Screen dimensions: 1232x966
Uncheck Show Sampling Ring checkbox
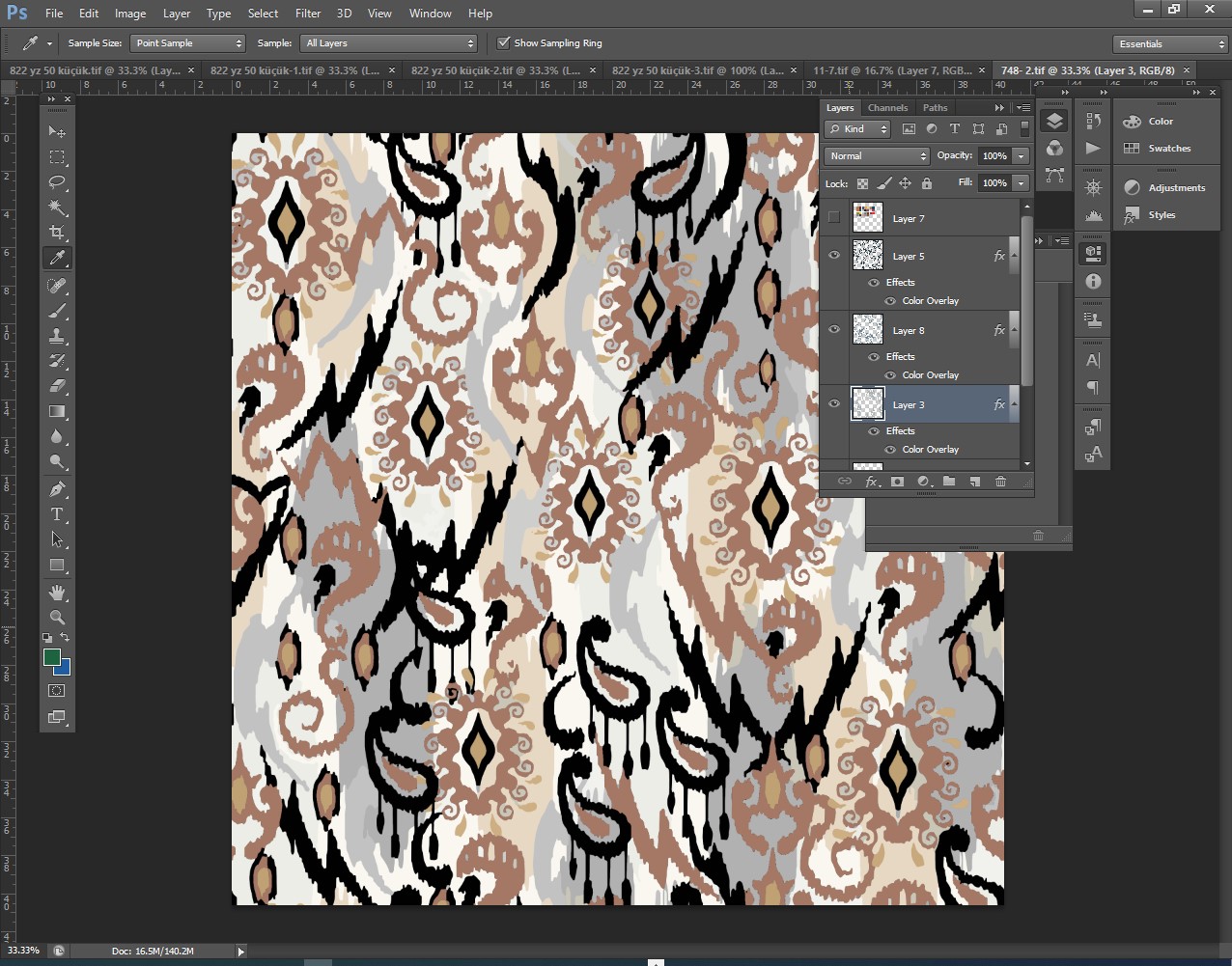pyautogui.click(x=503, y=43)
